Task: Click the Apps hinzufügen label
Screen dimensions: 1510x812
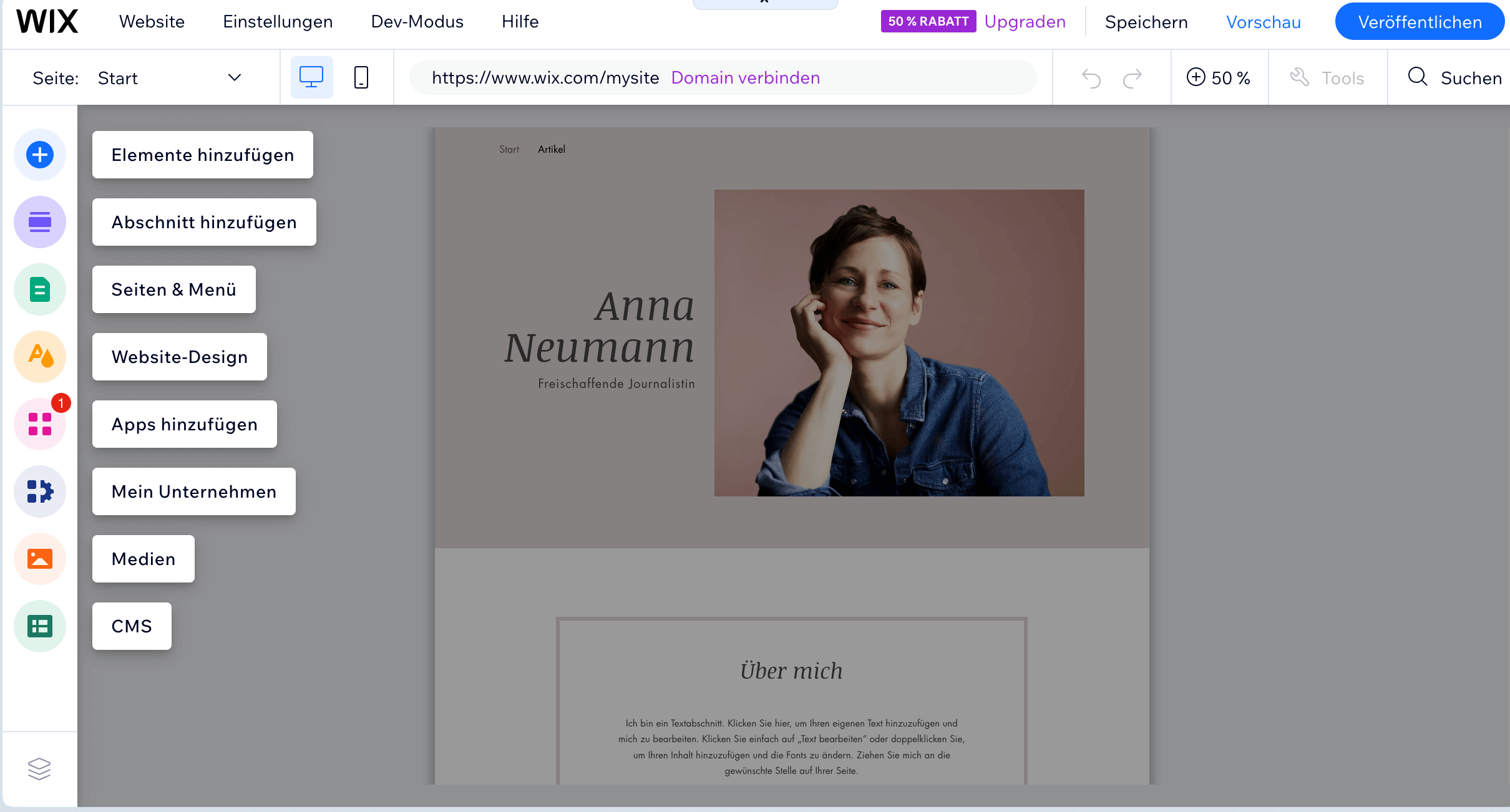Action: pyautogui.click(x=185, y=424)
